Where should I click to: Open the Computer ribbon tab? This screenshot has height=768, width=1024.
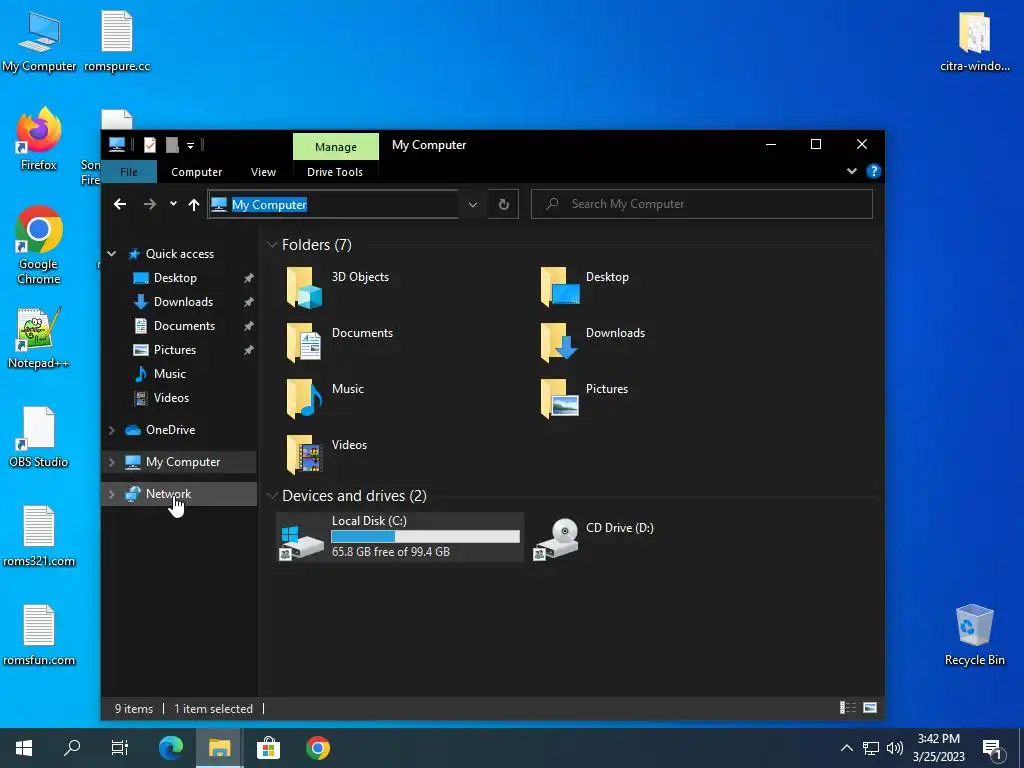197,172
